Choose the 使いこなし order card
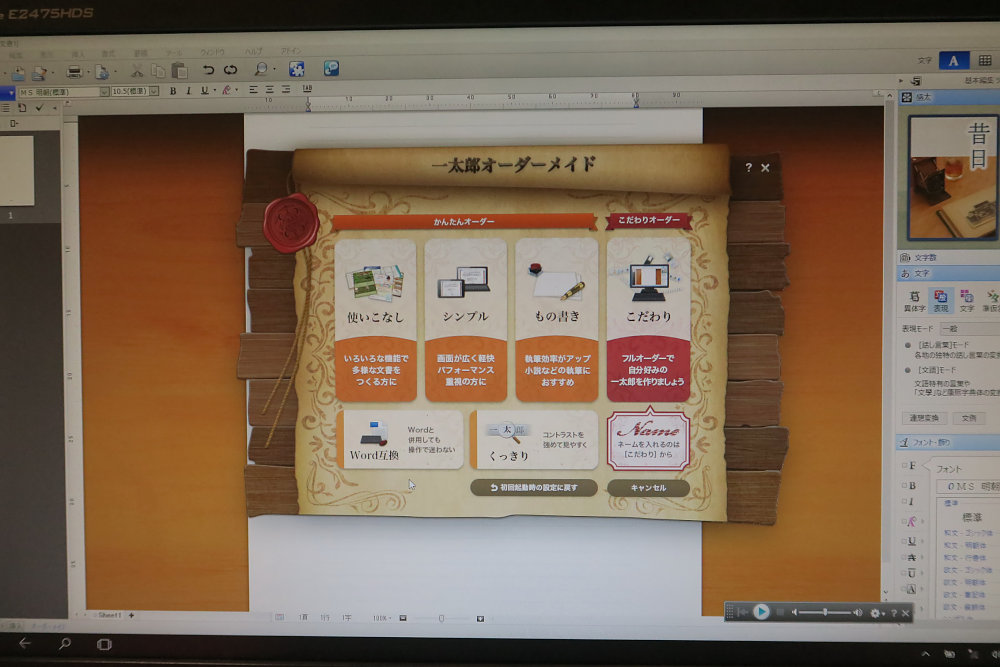 pos(375,320)
